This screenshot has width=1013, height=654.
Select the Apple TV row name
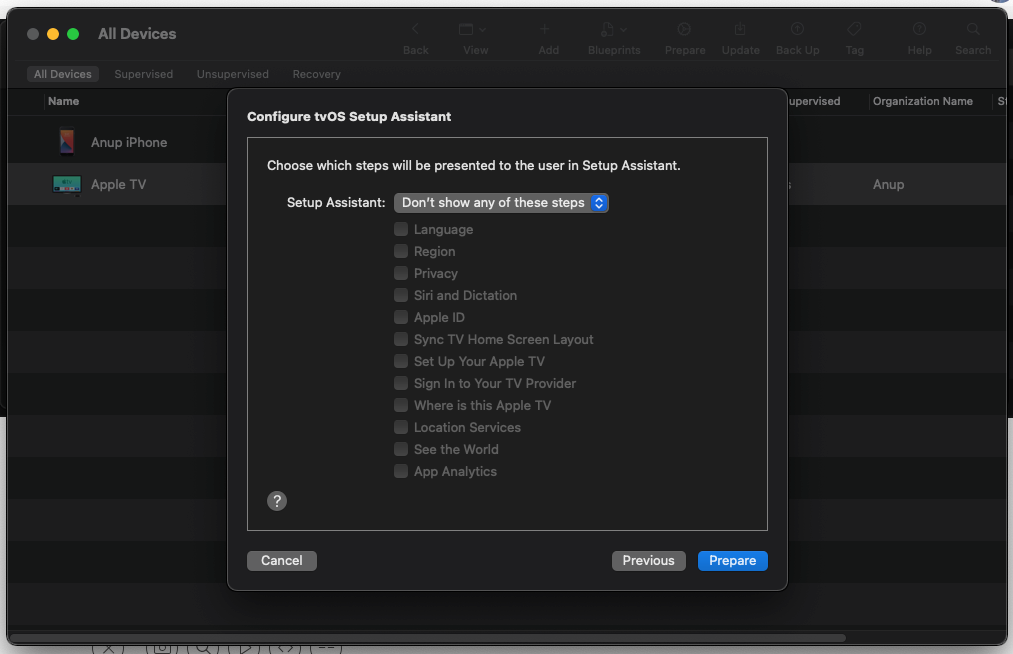point(118,185)
